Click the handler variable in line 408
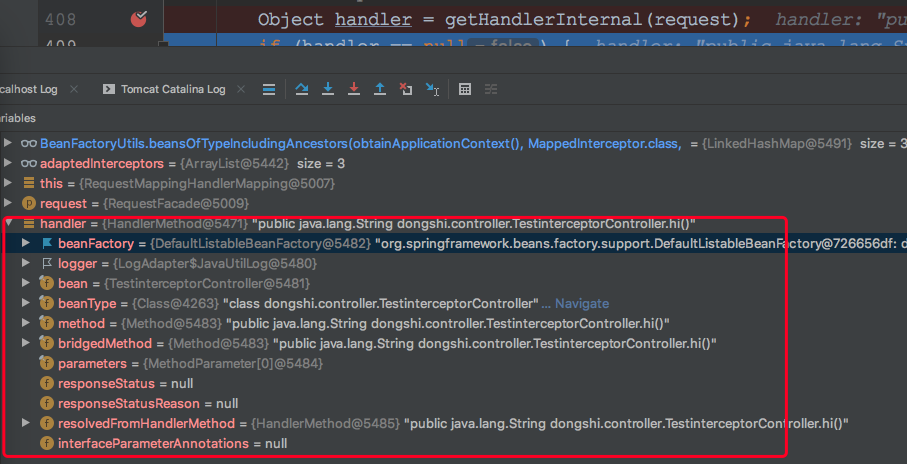 coord(373,20)
